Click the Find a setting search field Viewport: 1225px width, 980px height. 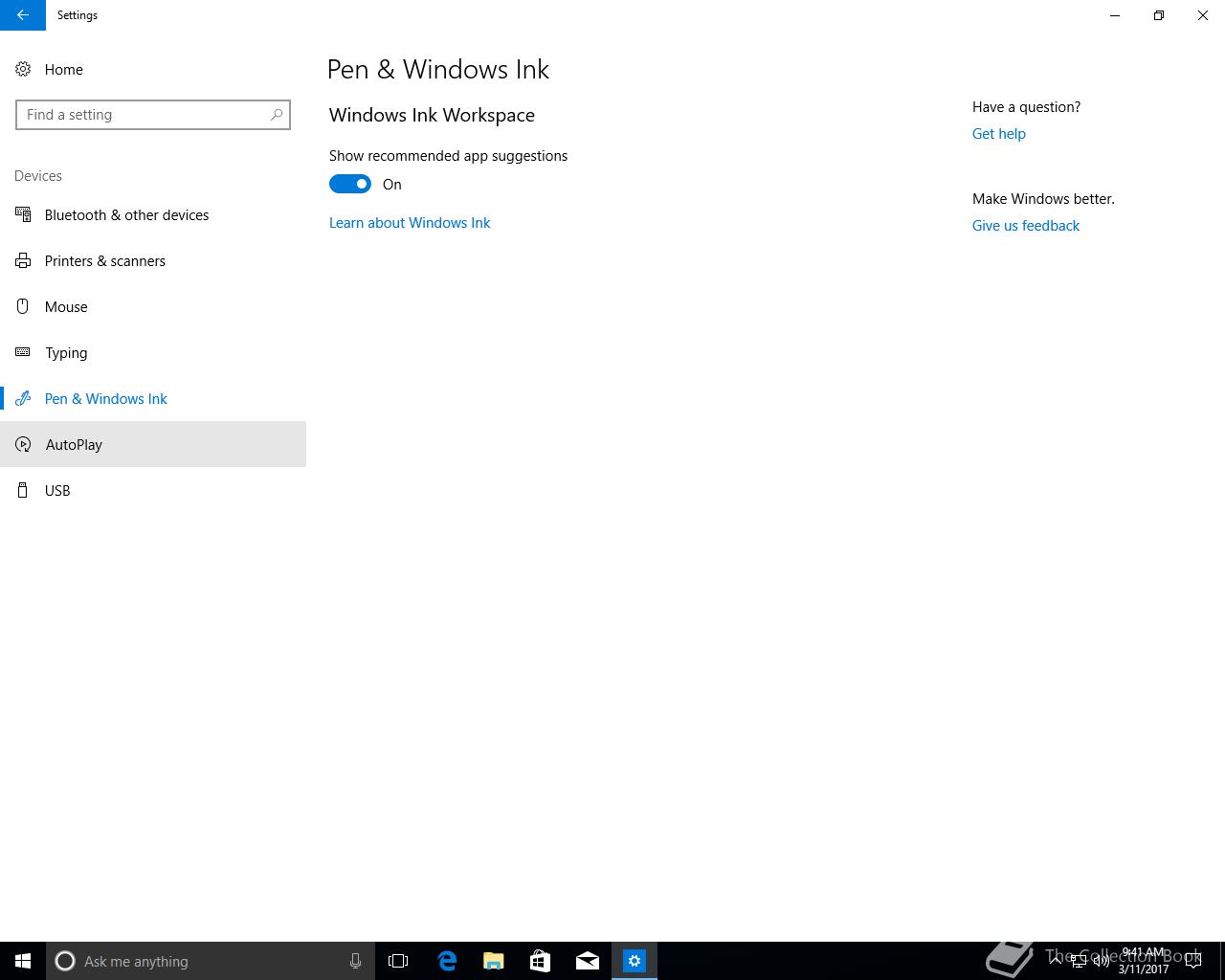(x=153, y=115)
